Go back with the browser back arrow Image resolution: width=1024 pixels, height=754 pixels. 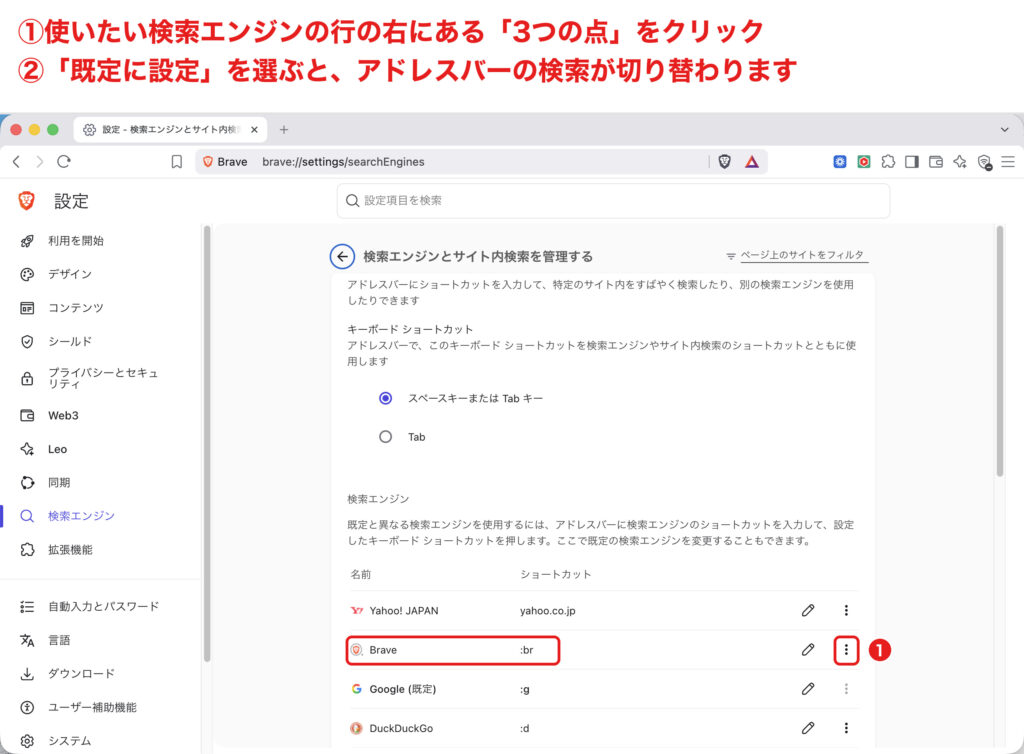click(17, 162)
